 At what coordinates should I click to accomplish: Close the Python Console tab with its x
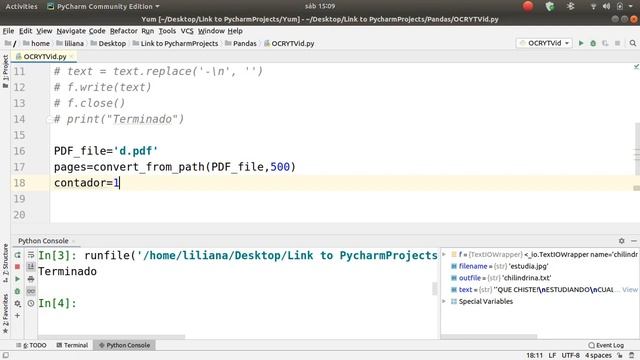tap(73, 241)
